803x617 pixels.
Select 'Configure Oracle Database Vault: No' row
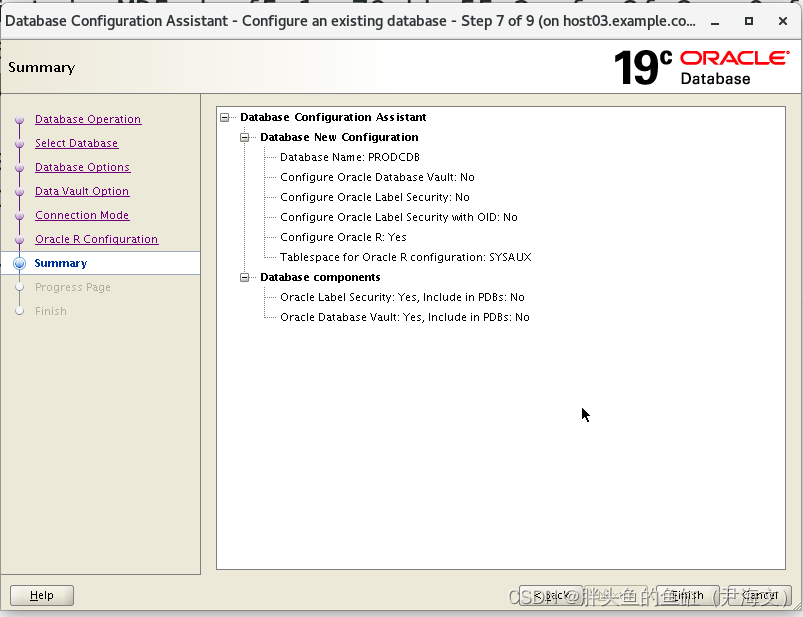click(x=377, y=177)
